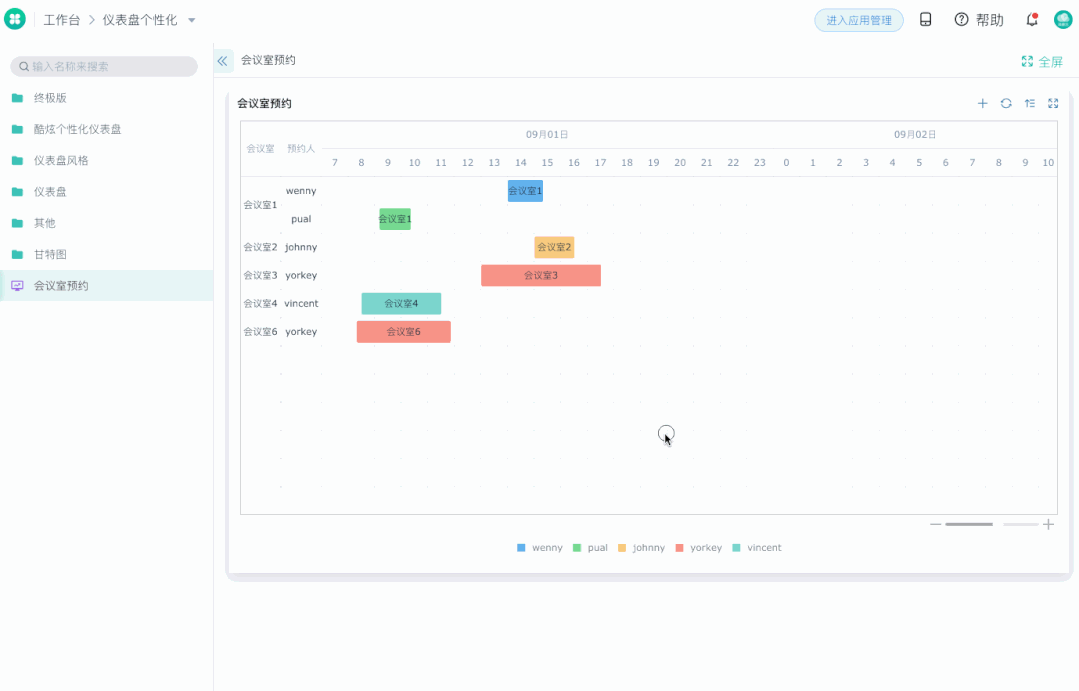Select the sort list icon in the chart toolbar

click(1029, 103)
